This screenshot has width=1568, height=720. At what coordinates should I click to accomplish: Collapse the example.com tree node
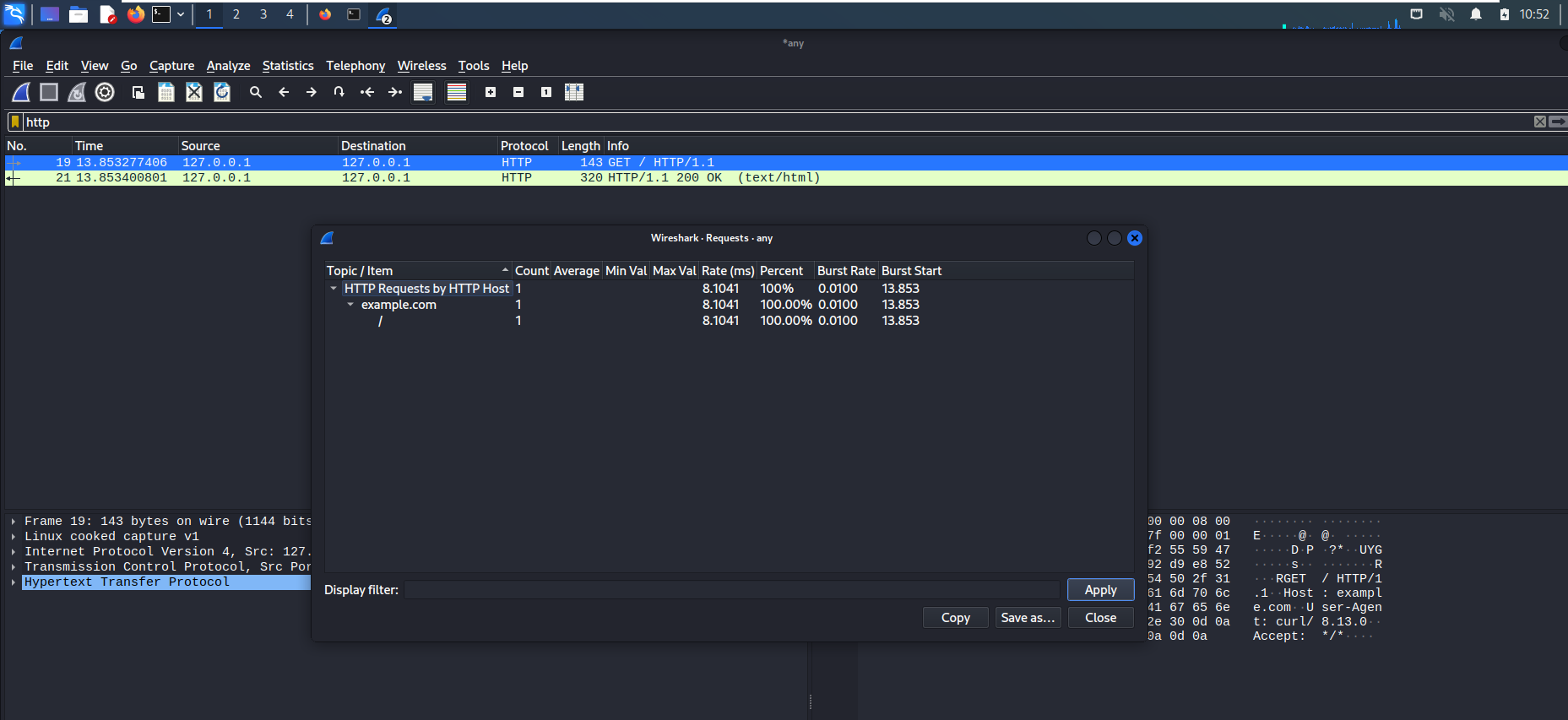(x=350, y=305)
